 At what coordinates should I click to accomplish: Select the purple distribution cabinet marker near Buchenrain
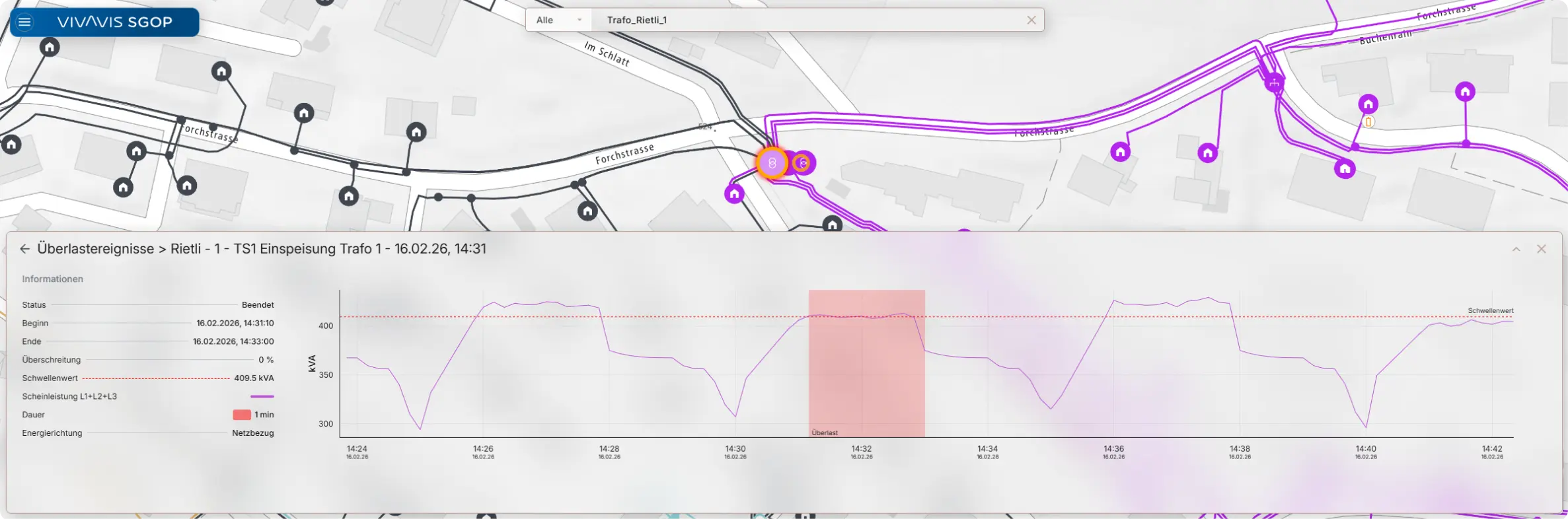point(1274,83)
